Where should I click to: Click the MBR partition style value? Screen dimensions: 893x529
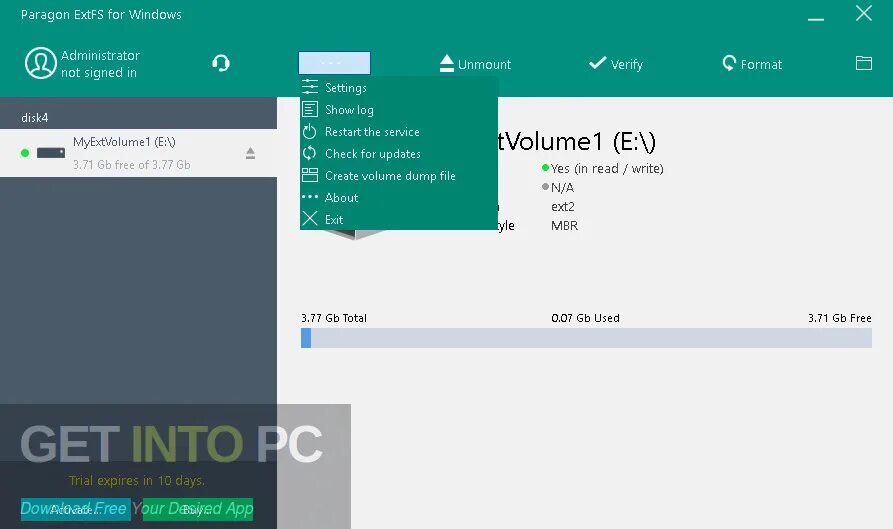(x=564, y=225)
